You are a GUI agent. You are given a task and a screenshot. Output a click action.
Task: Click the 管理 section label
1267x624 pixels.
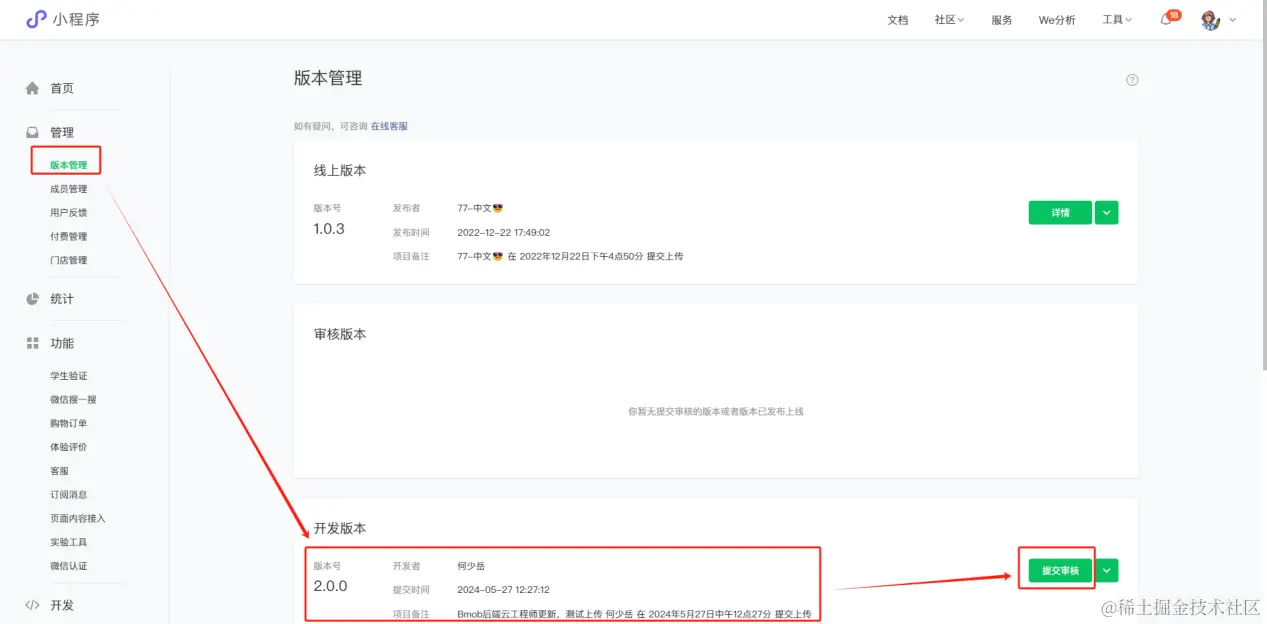(62, 132)
